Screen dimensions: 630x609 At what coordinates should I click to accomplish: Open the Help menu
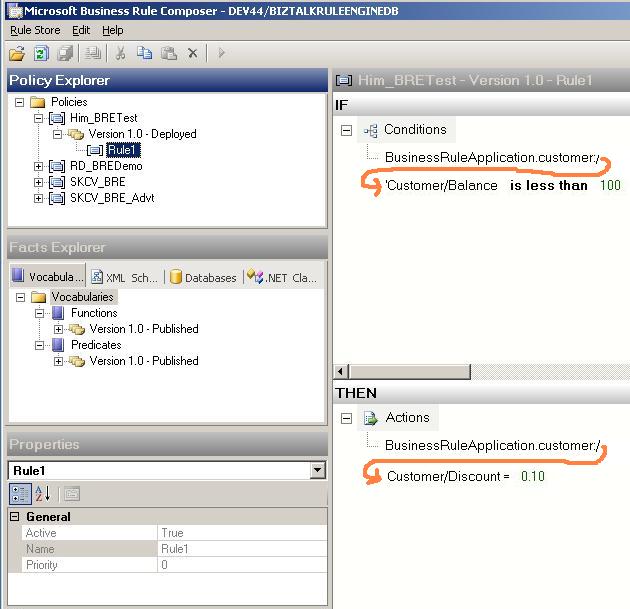tap(112, 30)
